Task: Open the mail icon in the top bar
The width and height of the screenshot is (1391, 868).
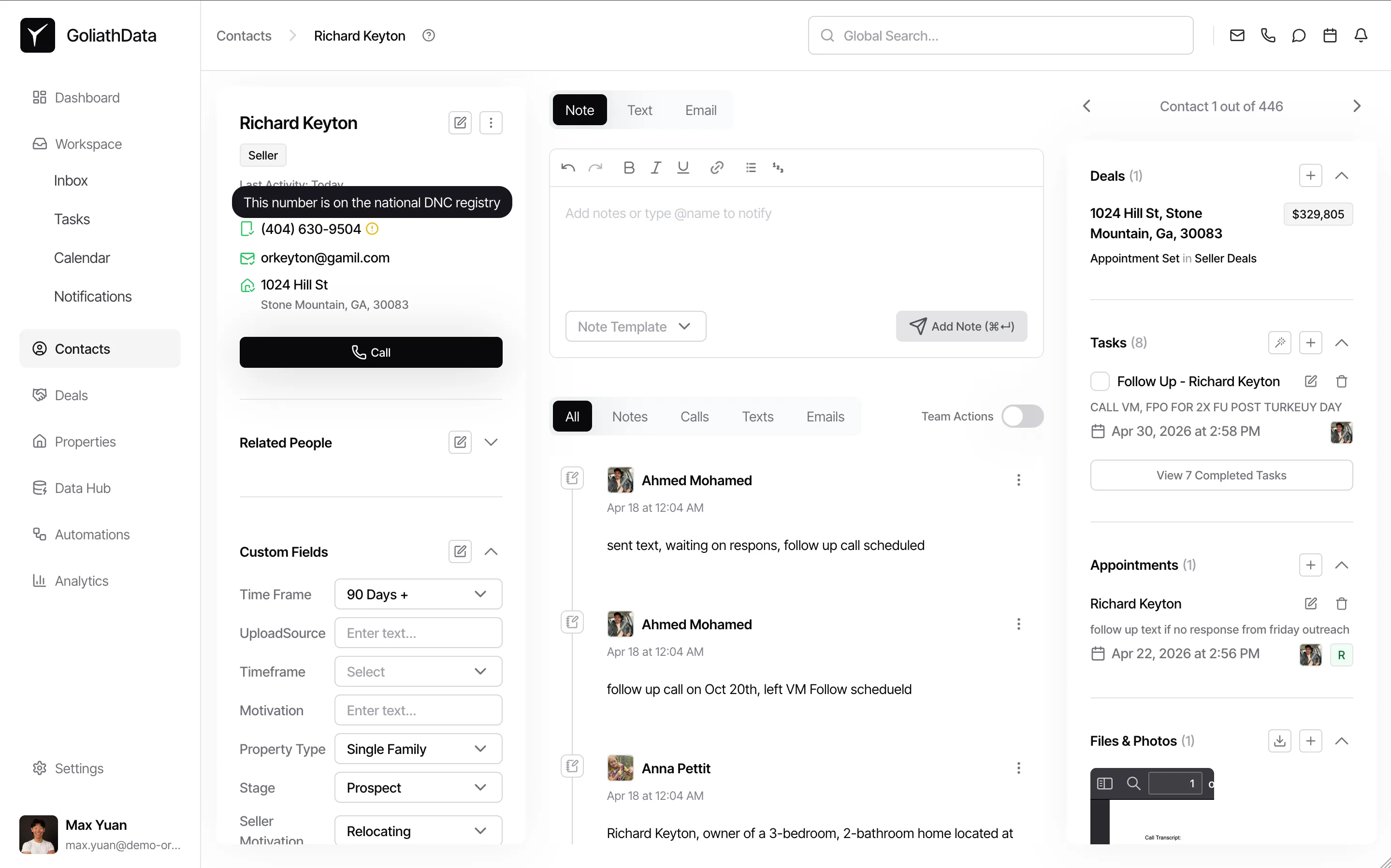Action: (x=1236, y=35)
